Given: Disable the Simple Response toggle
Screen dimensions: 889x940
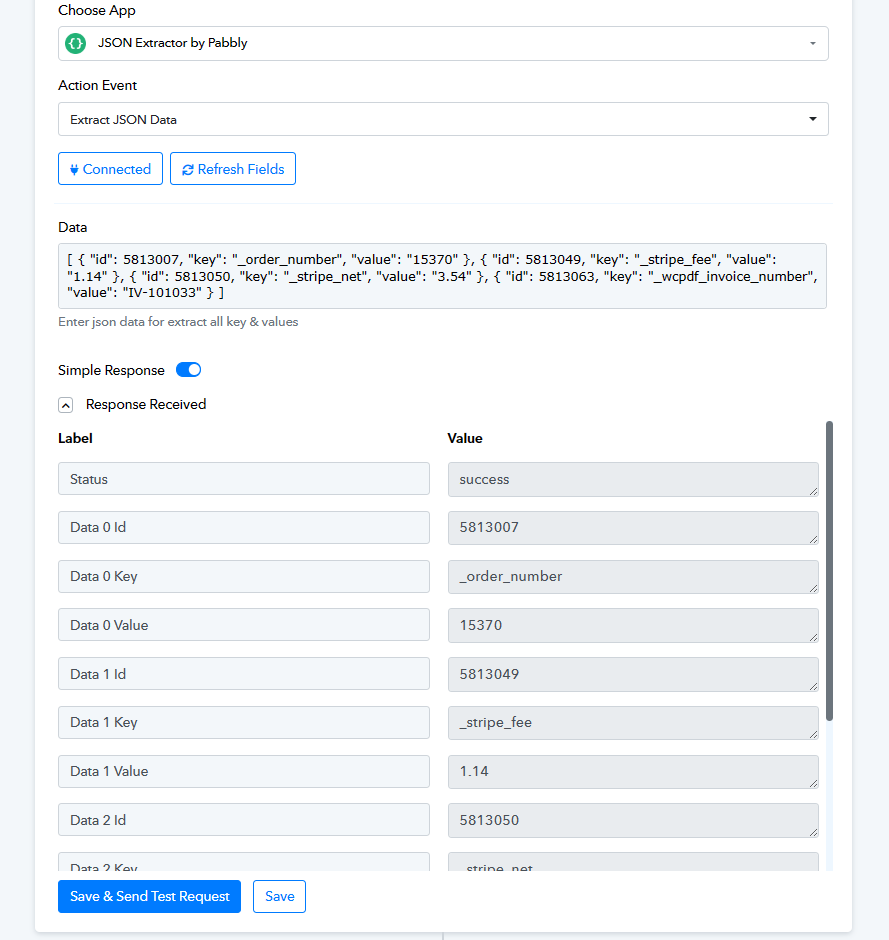Looking at the screenshot, I should tap(188, 370).
